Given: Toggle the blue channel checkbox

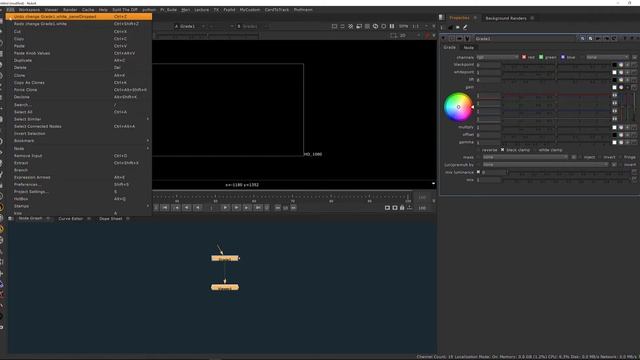Looking at the screenshot, I should [563, 57].
